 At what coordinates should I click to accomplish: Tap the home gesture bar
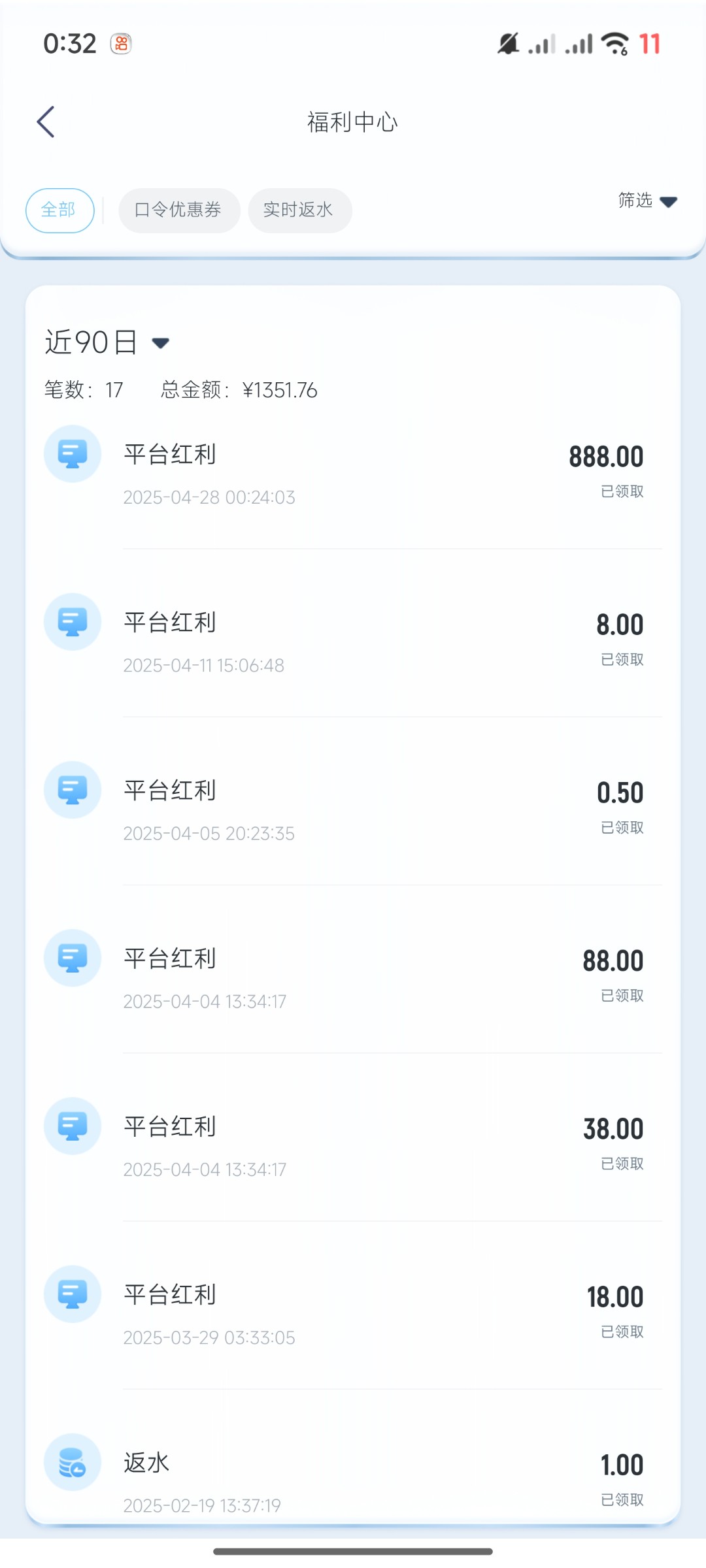(353, 1551)
